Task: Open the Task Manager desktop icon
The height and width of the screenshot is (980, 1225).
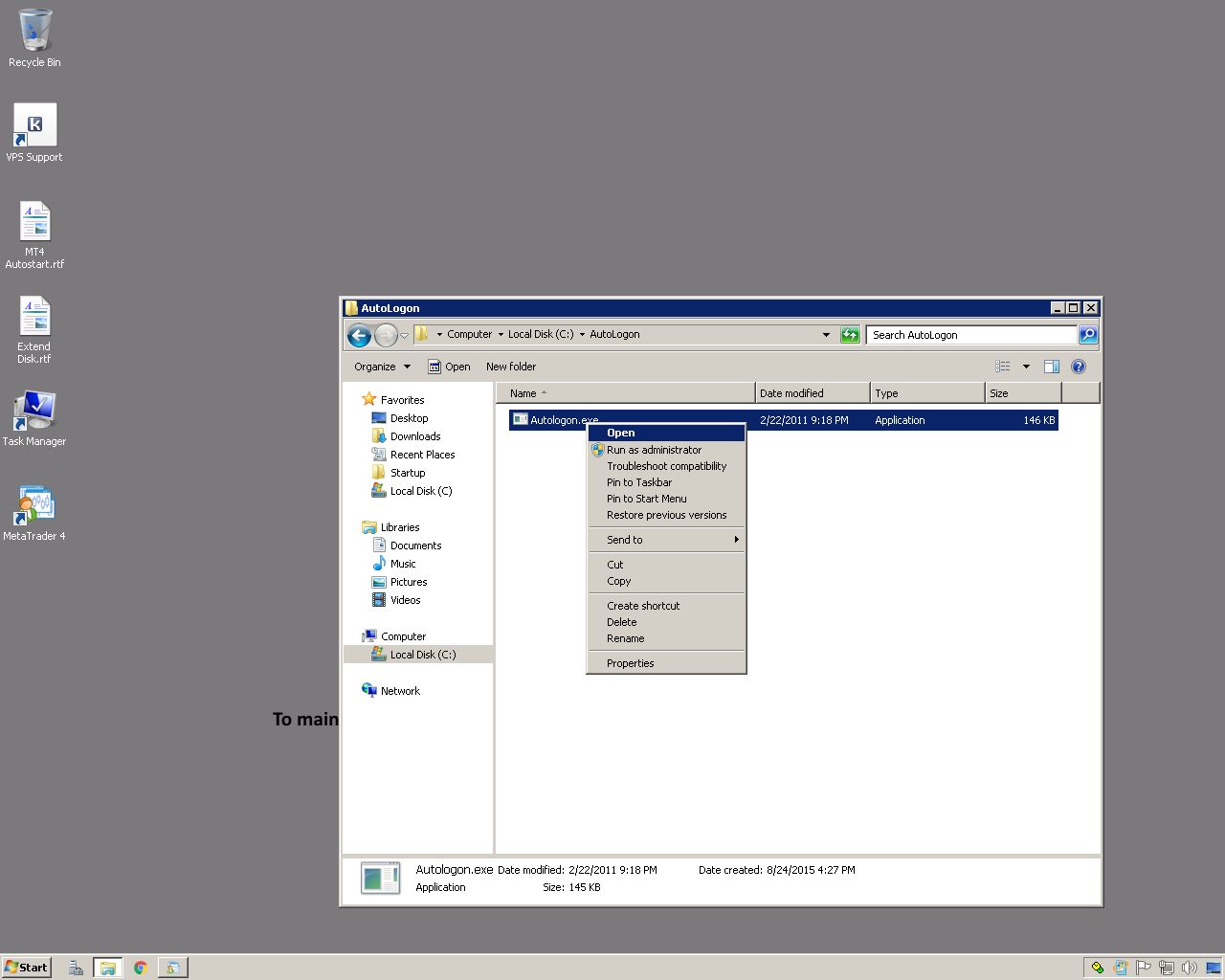Action: tap(34, 412)
